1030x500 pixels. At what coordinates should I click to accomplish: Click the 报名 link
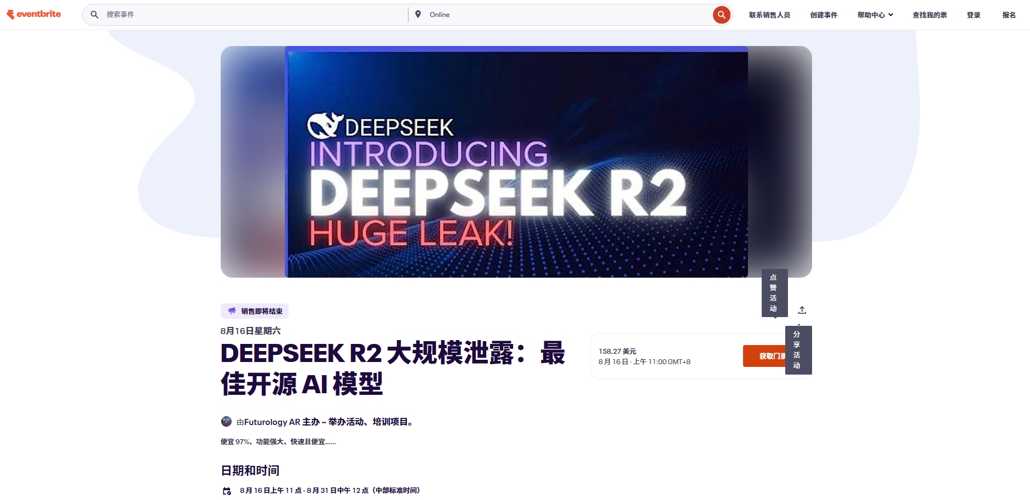click(x=1009, y=14)
